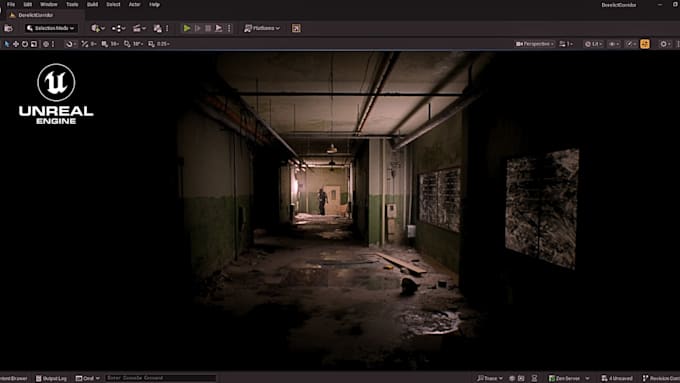
Task: Open the Edit menu
Action: (28, 4)
